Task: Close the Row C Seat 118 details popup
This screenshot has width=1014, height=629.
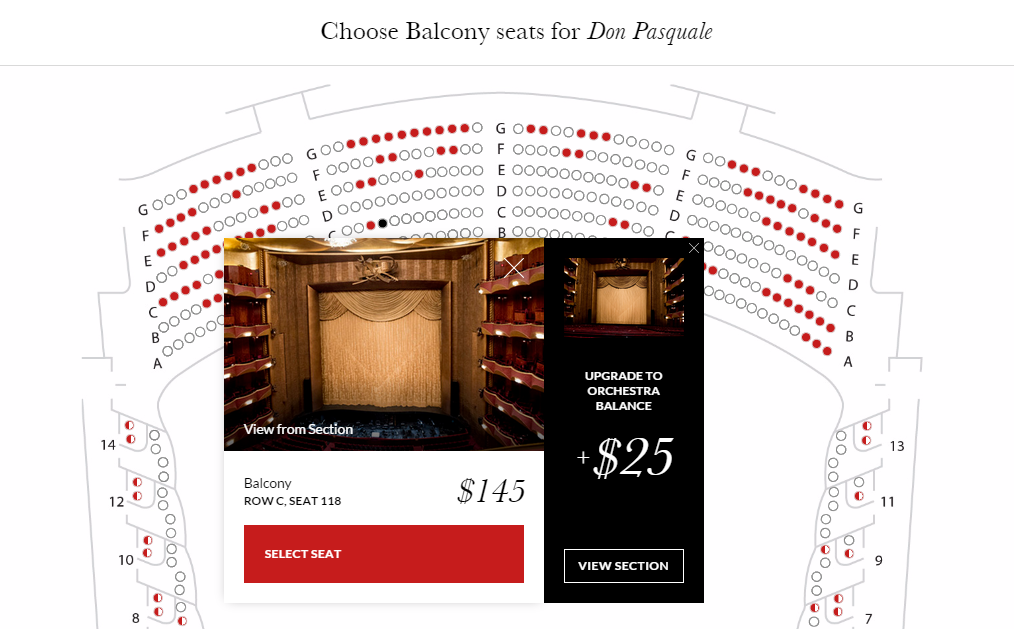Action: click(x=513, y=269)
